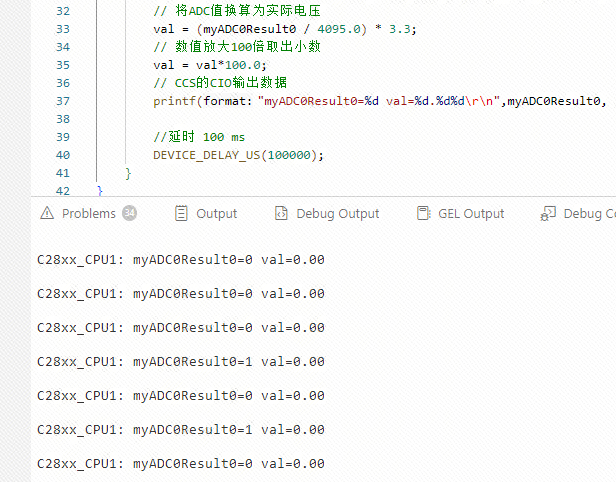Click the comment about CCS CIO output
Screen dimensions: 616x482
coord(220,83)
